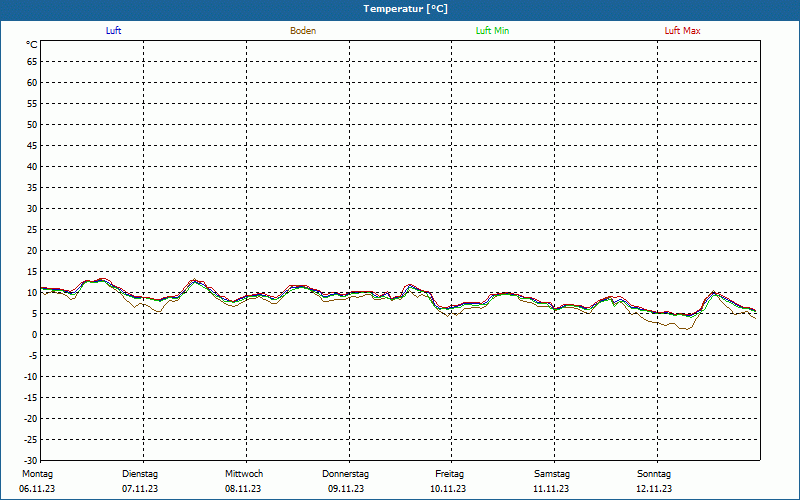800x500 pixels.
Task: Click the 20 value on temperature axis
Action: (32, 251)
